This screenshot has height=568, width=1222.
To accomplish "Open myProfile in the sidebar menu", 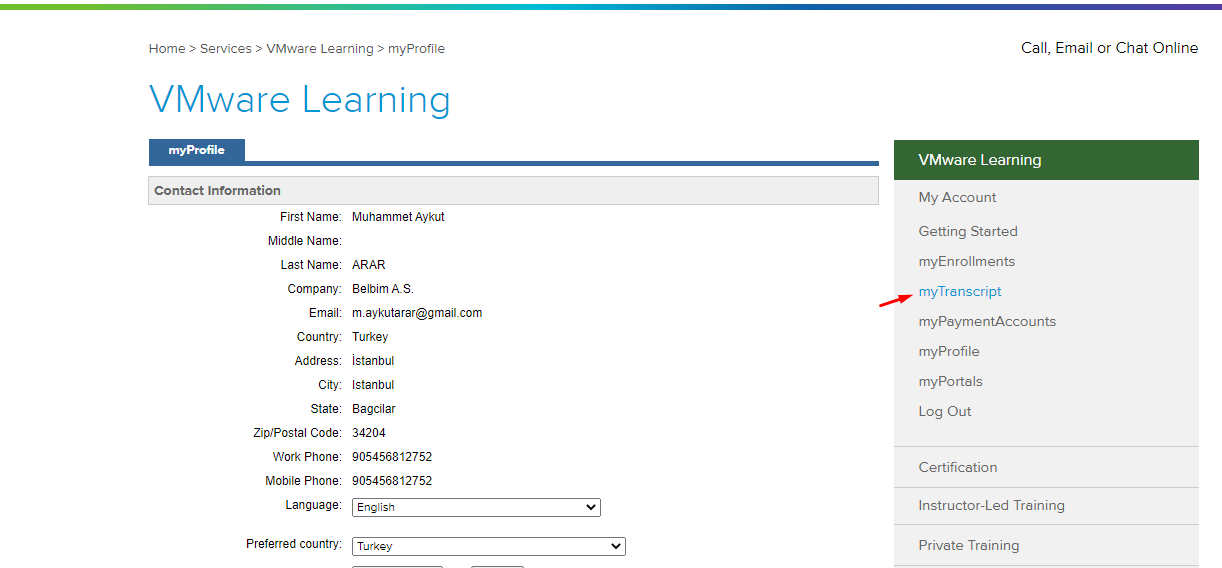I will tap(949, 351).
